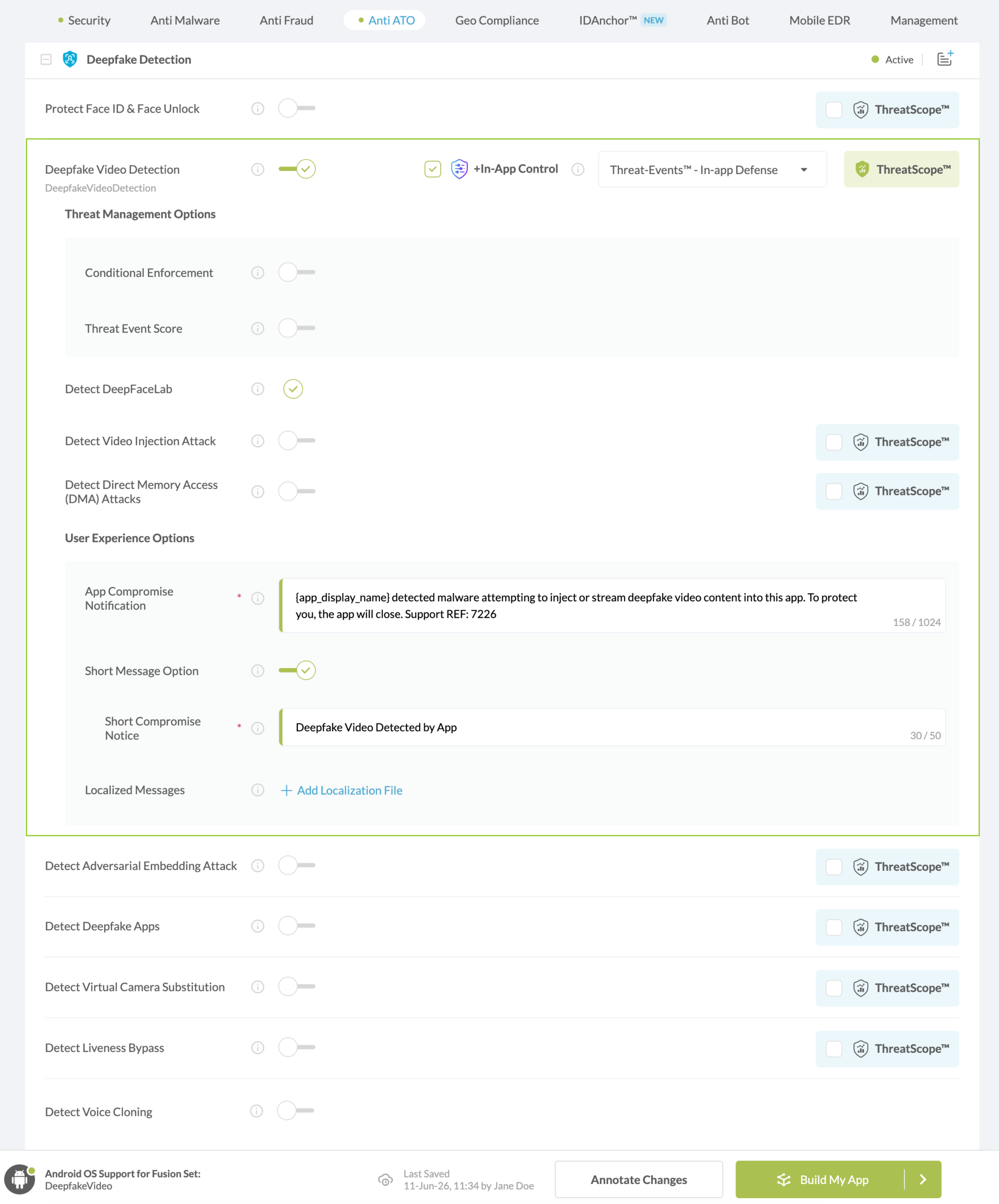The height and width of the screenshot is (1204, 999).
Task: Enable Detect Liveness Bypass toggle
Action: [x=297, y=1047]
